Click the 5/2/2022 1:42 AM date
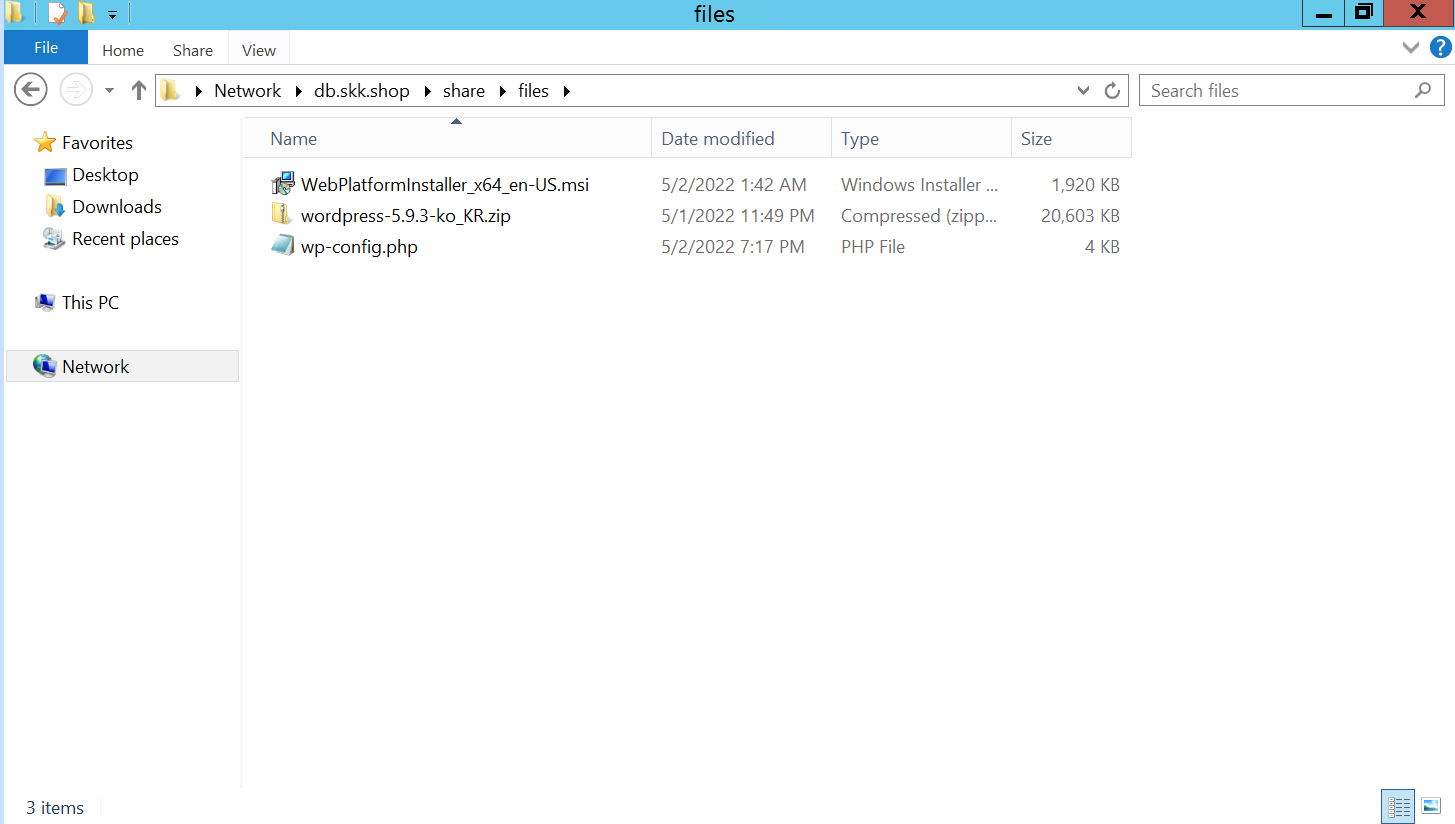The width and height of the screenshot is (1455, 824). 734,185
